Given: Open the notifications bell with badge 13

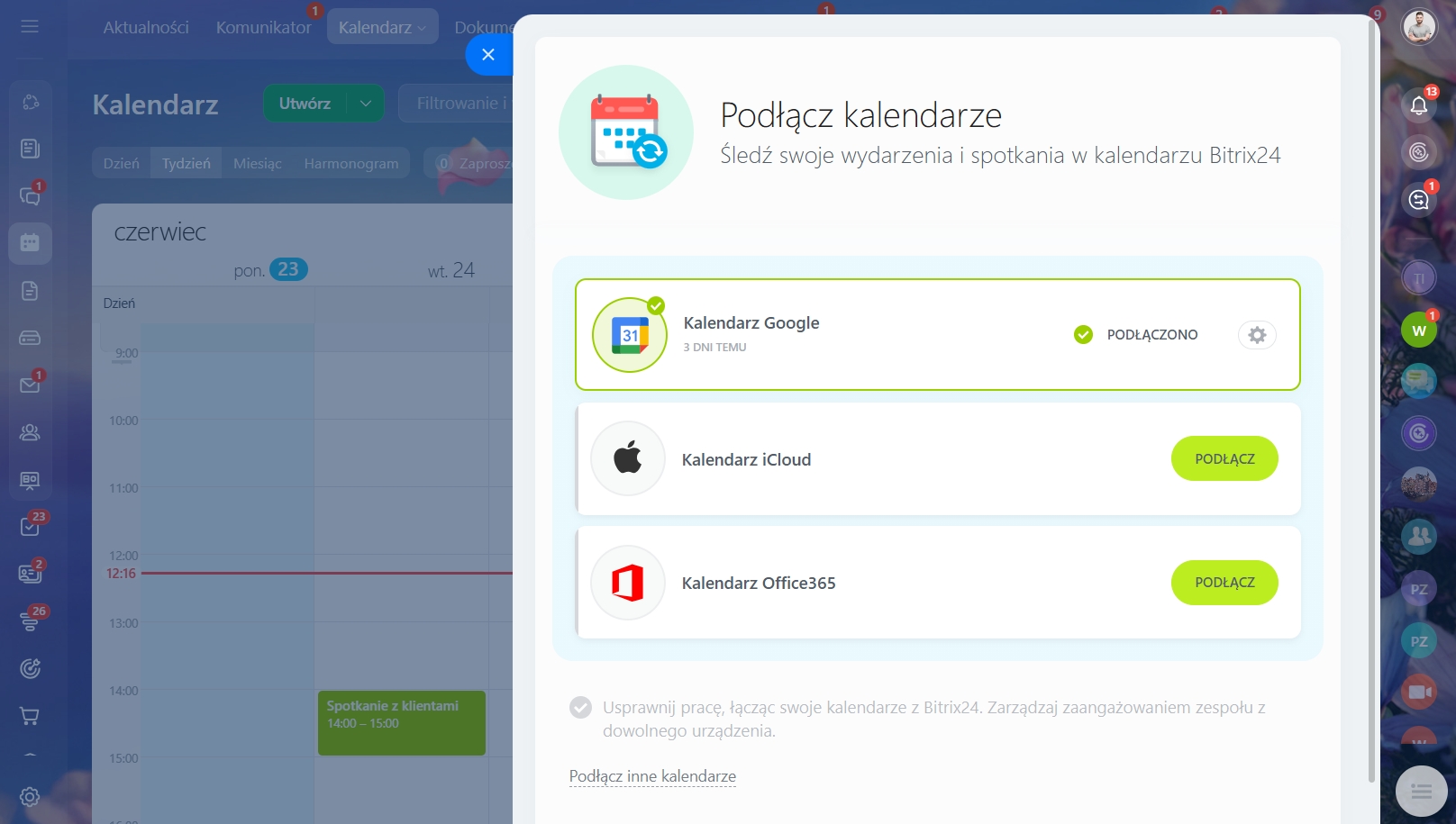Looking at the screenshot, I should tap(1419, 105).
